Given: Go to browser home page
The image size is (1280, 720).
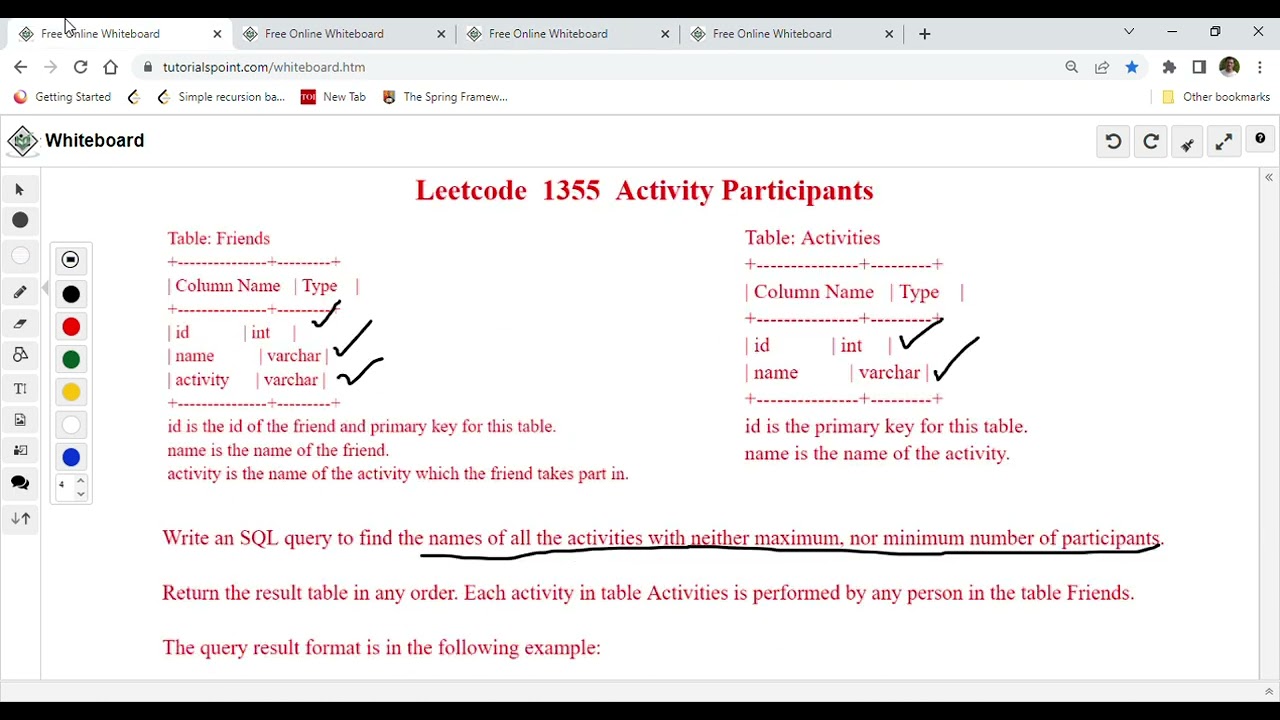Looking at the screenshot, I should click(x=110, y=67).
